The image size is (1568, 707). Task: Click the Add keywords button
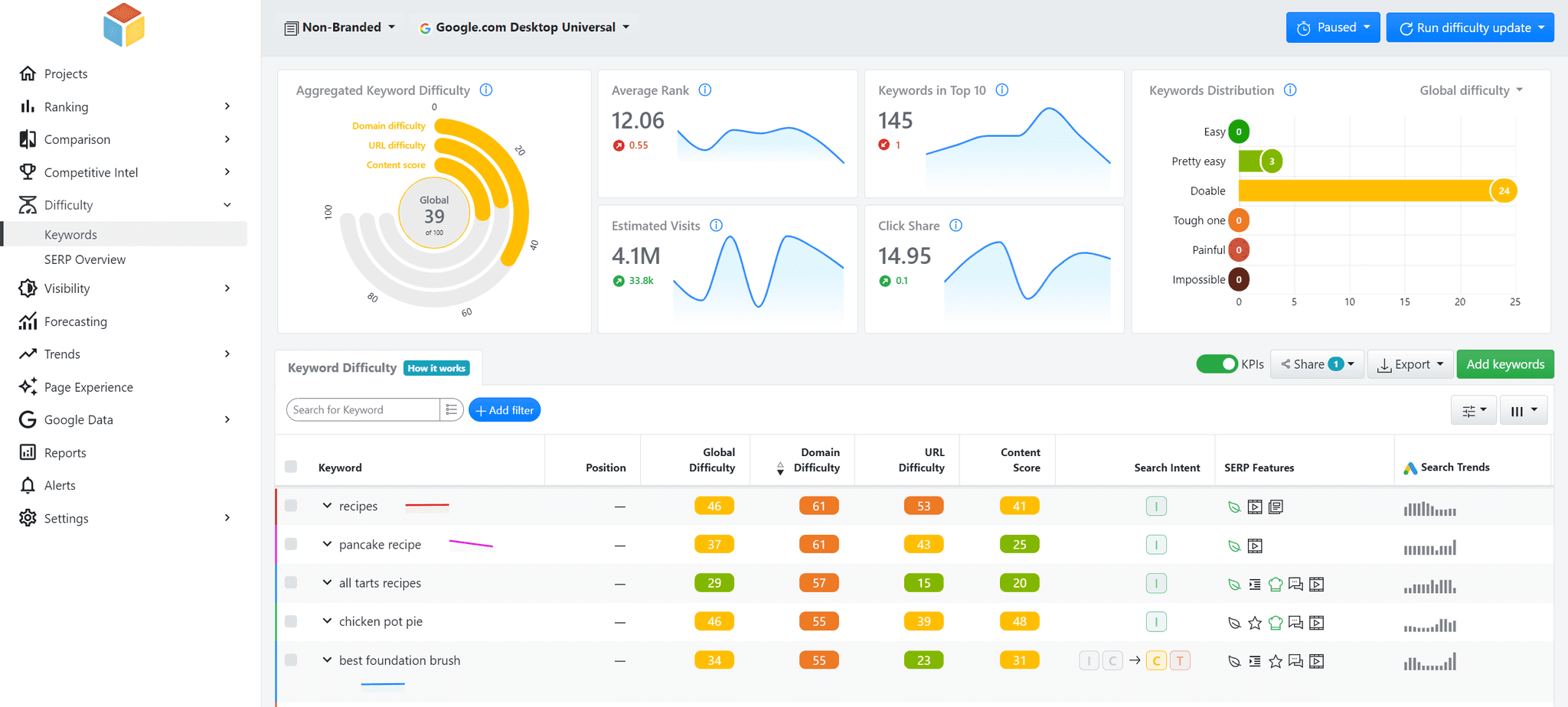pyautogui.click(x=1504, y=364)
